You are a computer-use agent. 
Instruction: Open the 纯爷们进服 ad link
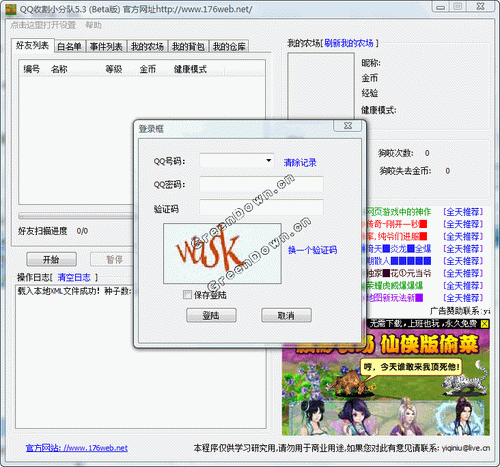[x=396, y=236]
